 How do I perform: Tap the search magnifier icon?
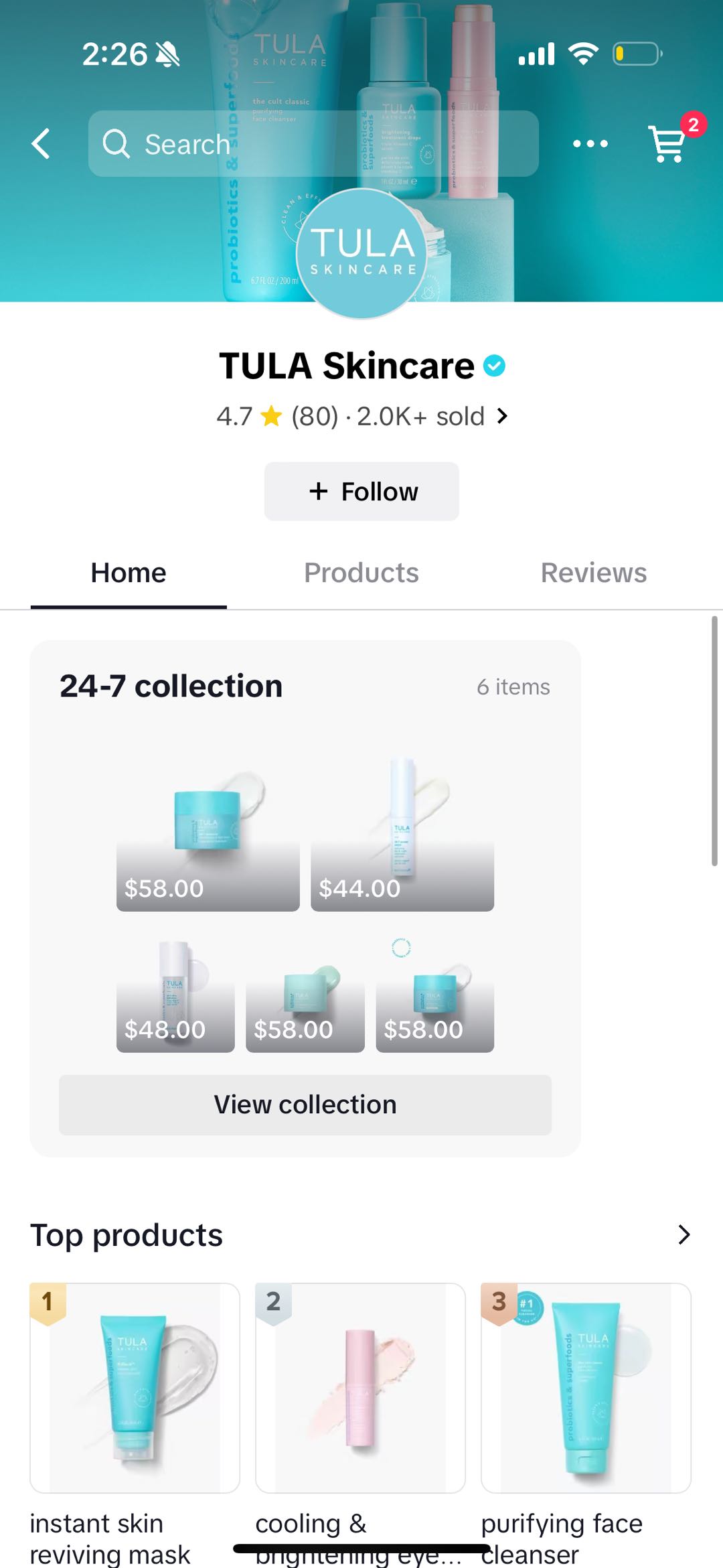(116, 143)
